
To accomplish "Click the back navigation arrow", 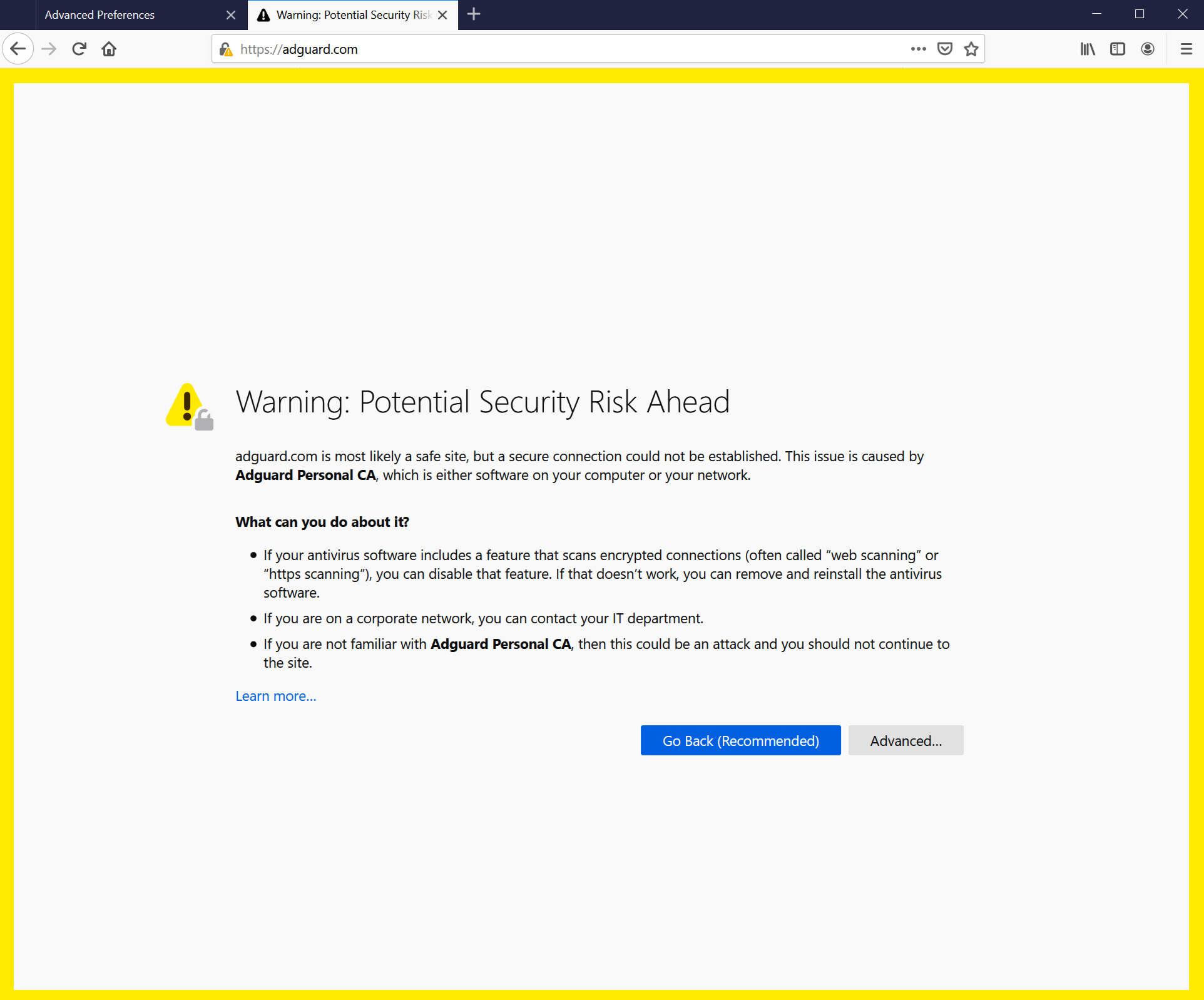I will tap(19, 48).
